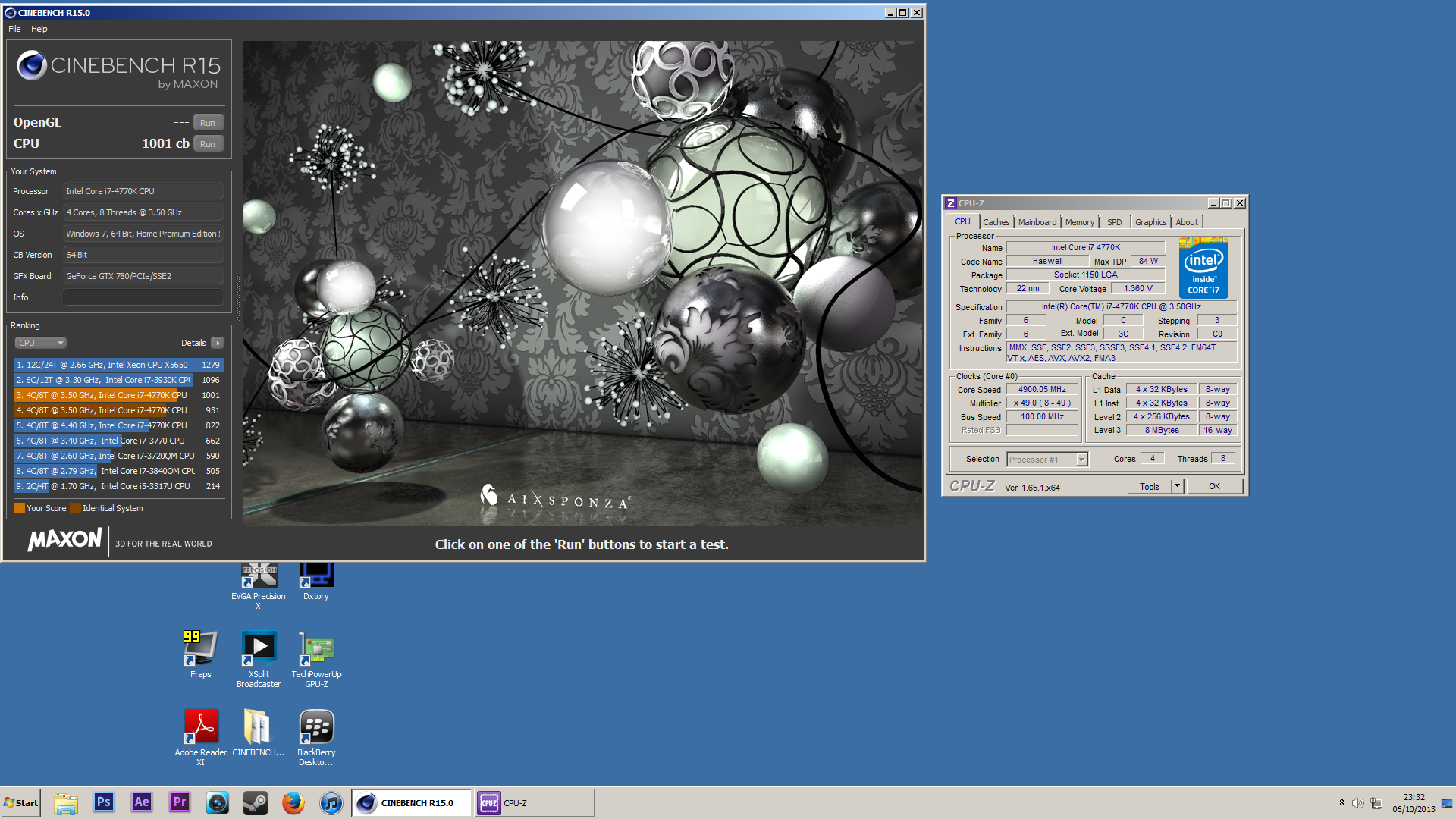
Task: Select ranking row Core i7-3840QM
Action: point(118,471)
